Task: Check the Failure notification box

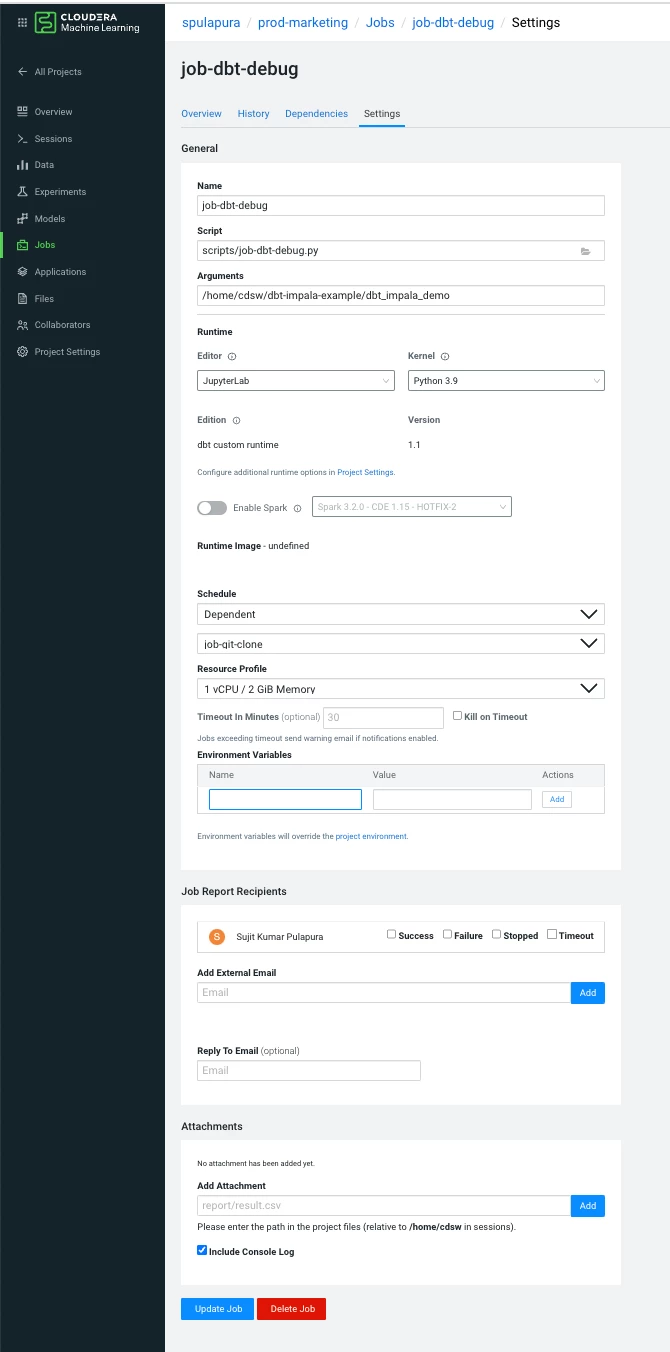Action: (448, 935)
